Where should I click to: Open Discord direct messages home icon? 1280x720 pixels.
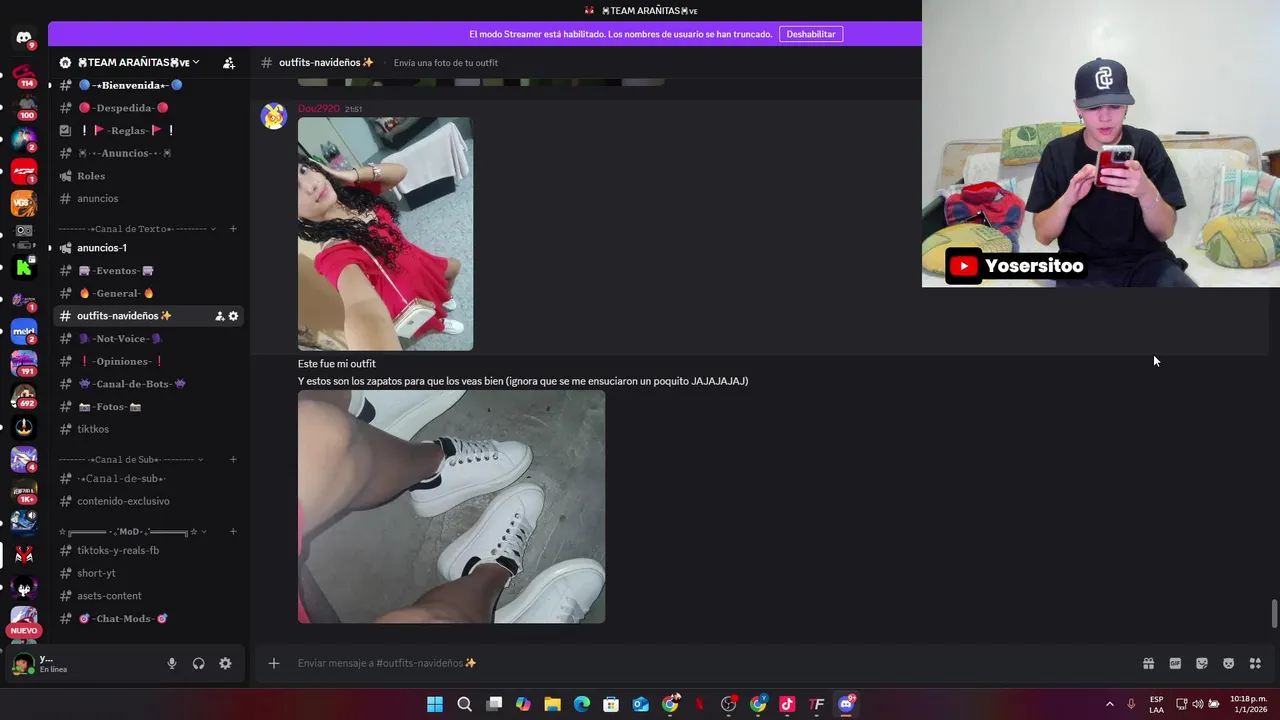pos(24,38)
